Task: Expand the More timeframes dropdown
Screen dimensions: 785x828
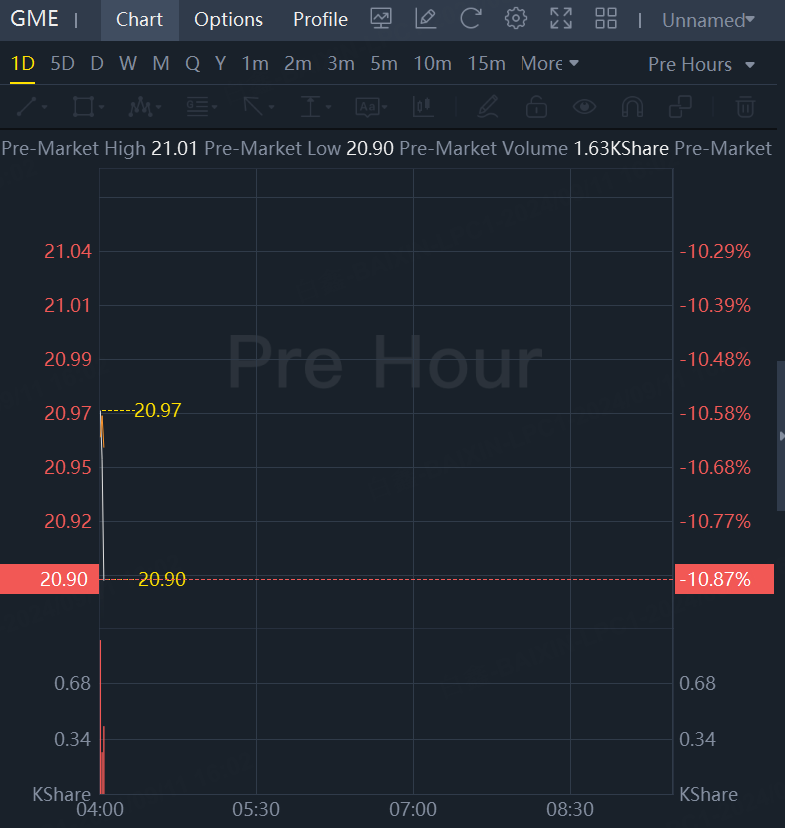Action: (550, 64)
